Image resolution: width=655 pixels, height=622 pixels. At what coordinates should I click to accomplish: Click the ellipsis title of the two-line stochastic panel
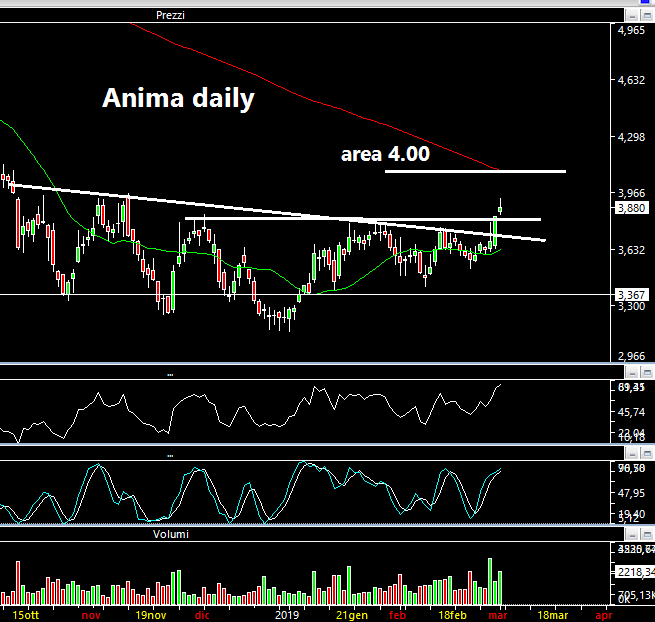coord(170,456)
